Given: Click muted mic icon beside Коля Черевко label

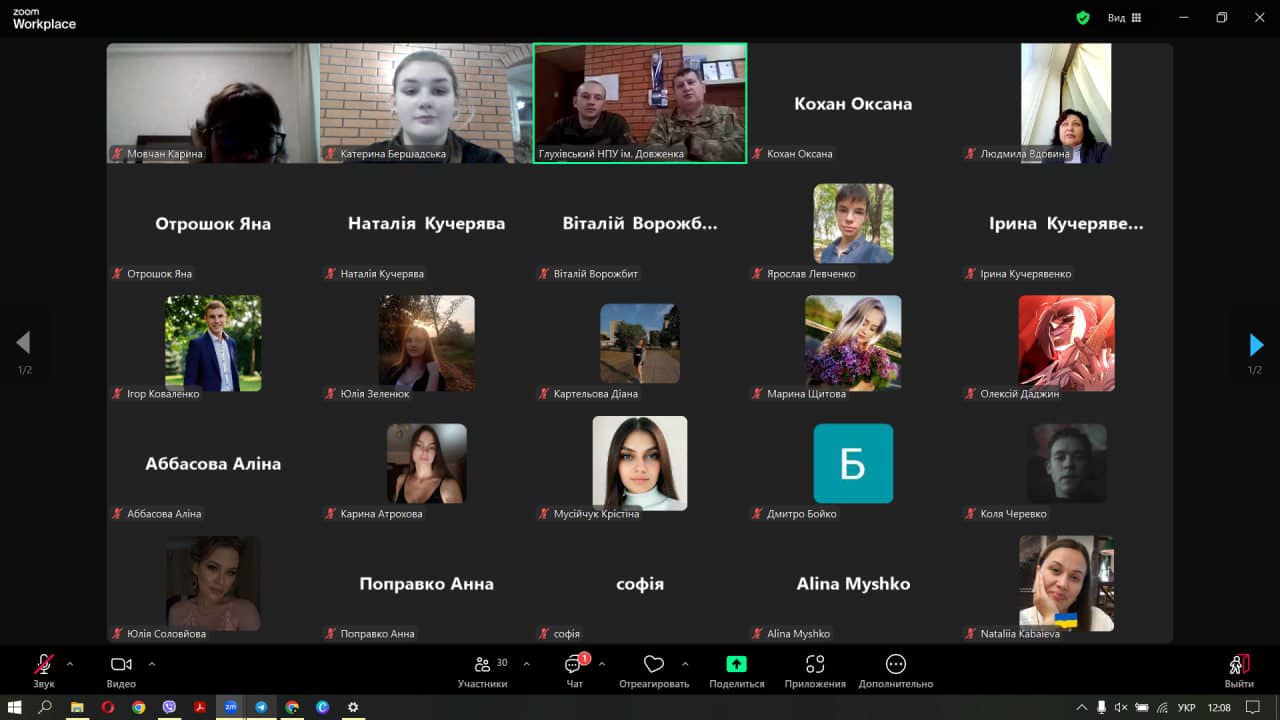Looking at the screenshot, I should pos(971,514).
